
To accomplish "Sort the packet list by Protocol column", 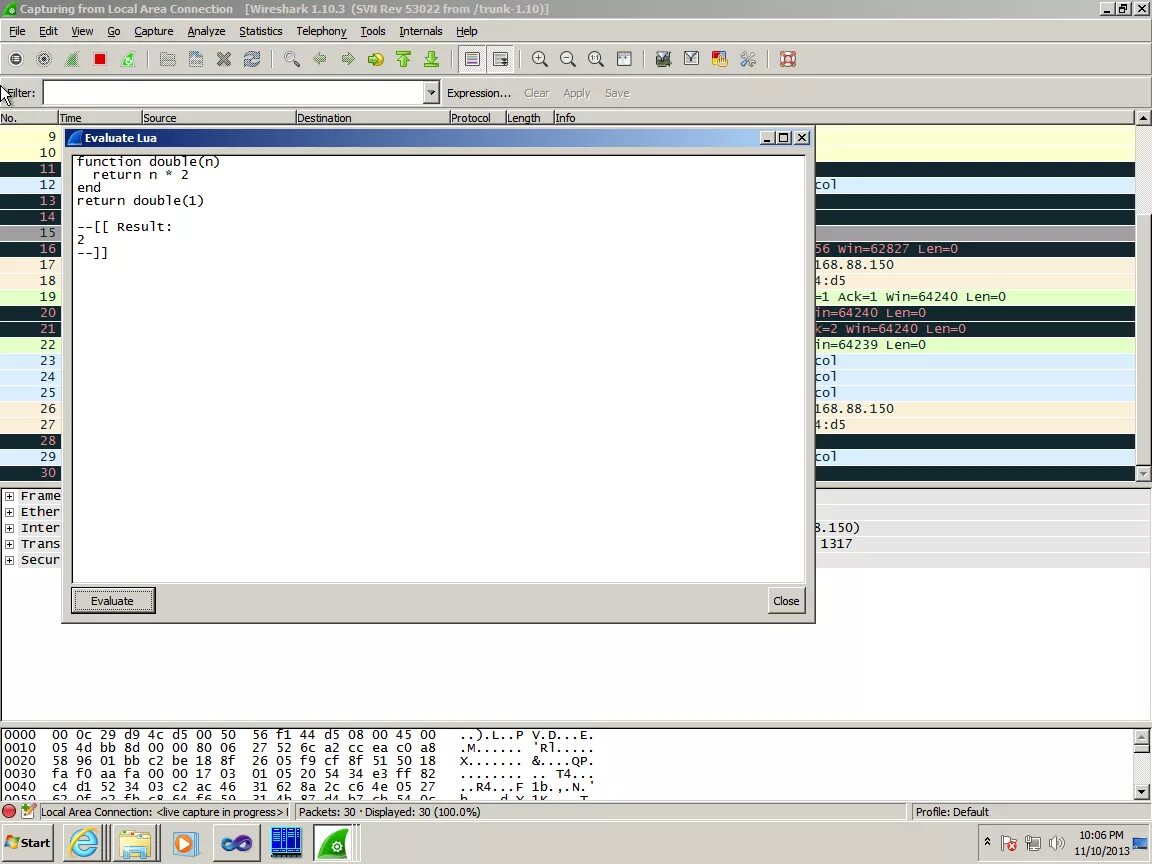I will 477,118.
